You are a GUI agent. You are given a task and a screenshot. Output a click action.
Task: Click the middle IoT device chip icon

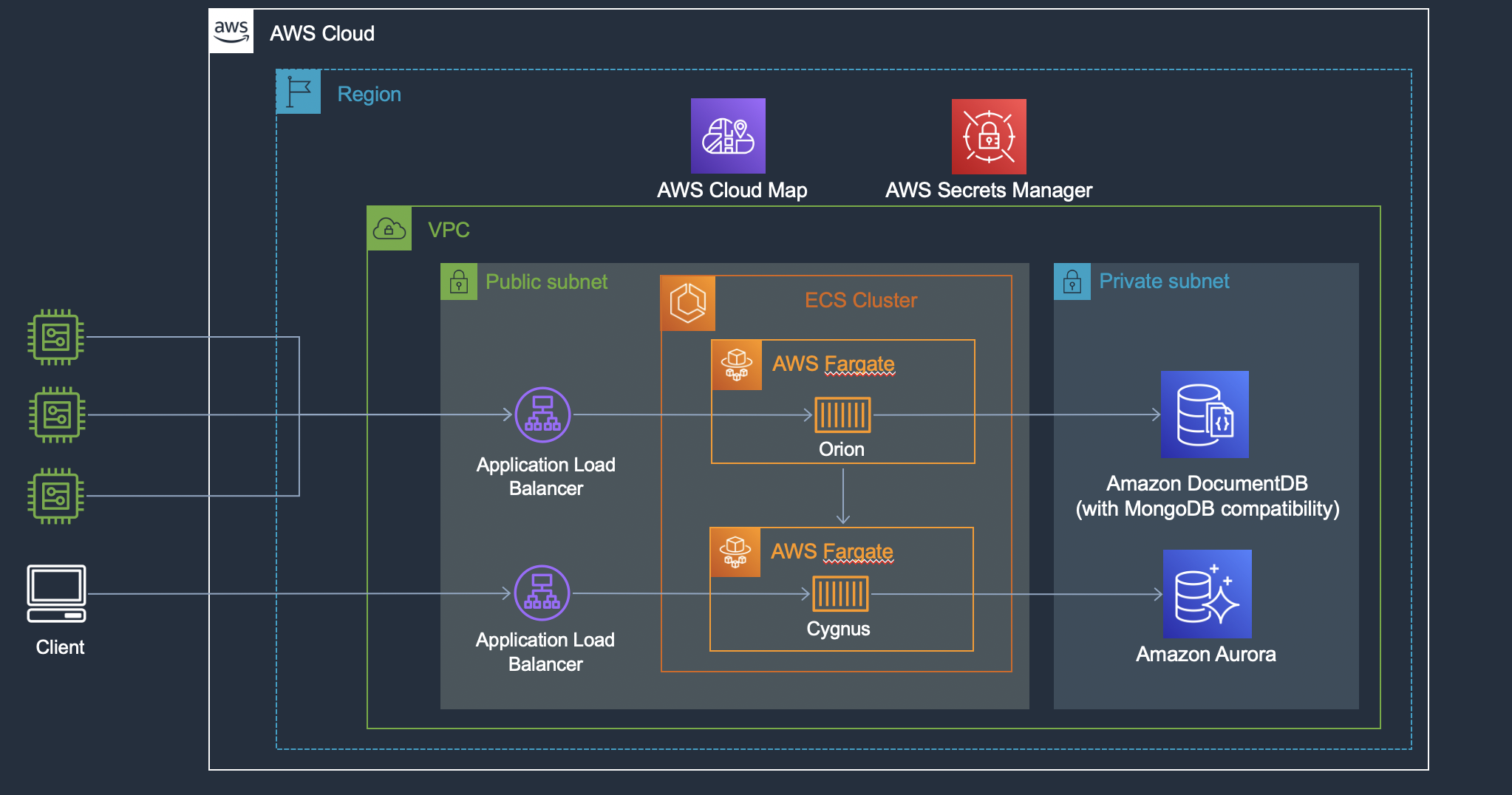point(57,414)
